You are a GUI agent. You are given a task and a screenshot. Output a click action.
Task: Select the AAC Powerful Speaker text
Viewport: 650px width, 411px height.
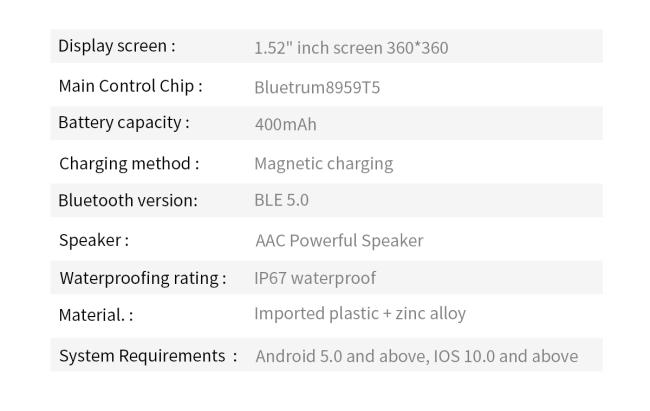(x=339, y=241)
